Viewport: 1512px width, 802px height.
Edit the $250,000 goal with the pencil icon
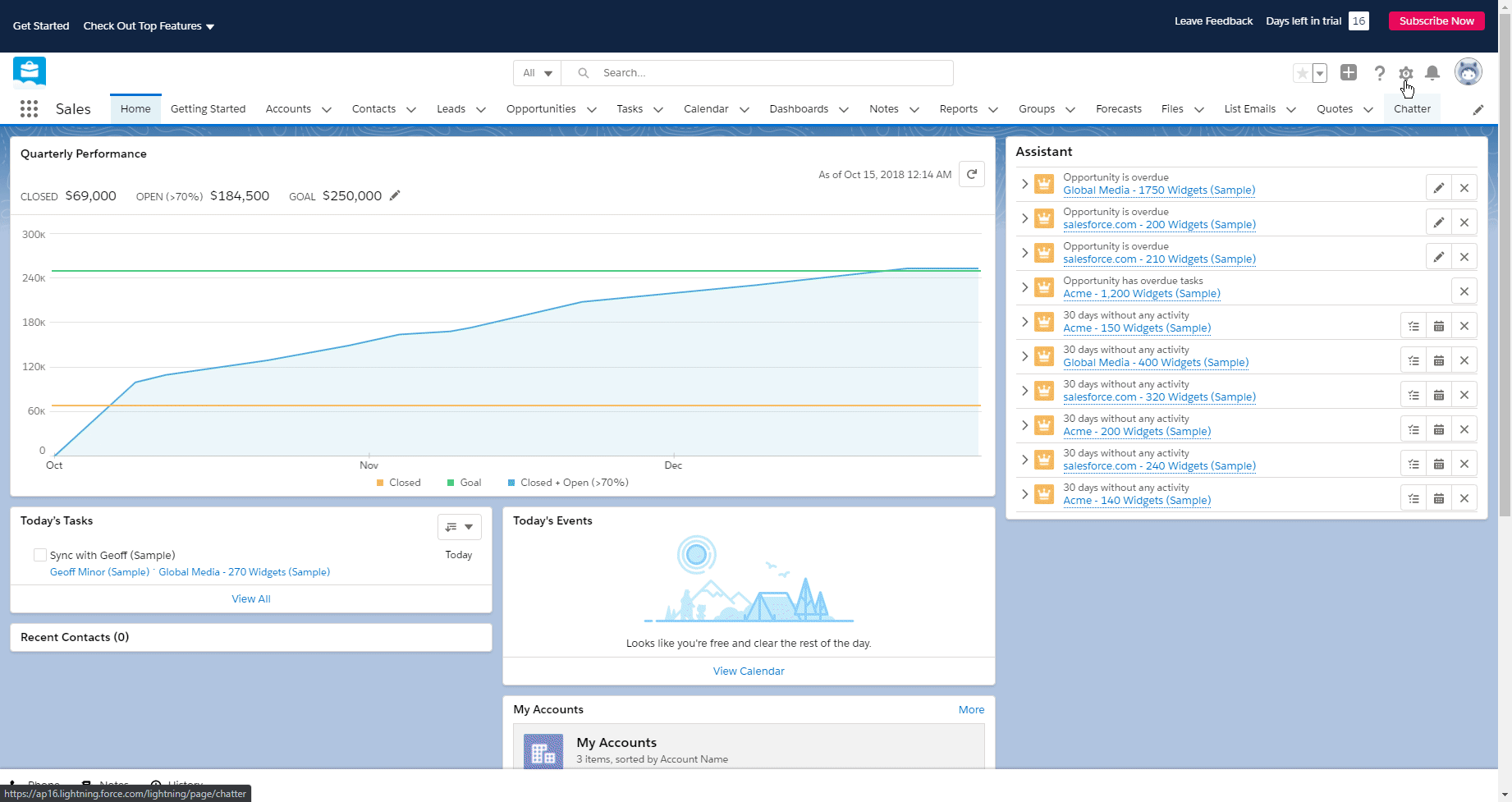point(395,195)
